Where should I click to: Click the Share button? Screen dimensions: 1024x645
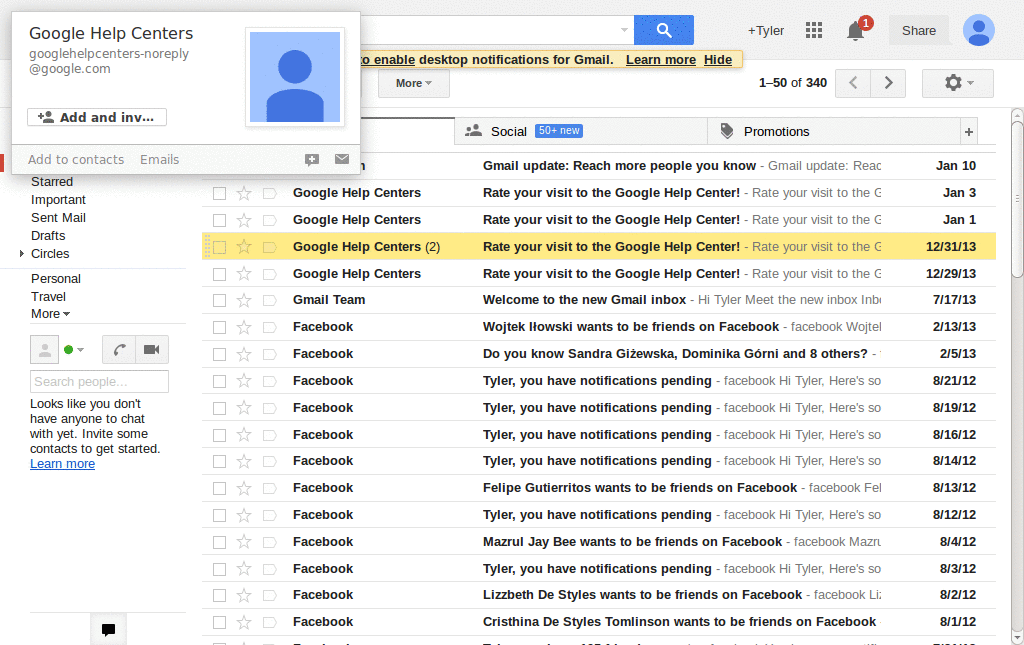tap(918, 31)
